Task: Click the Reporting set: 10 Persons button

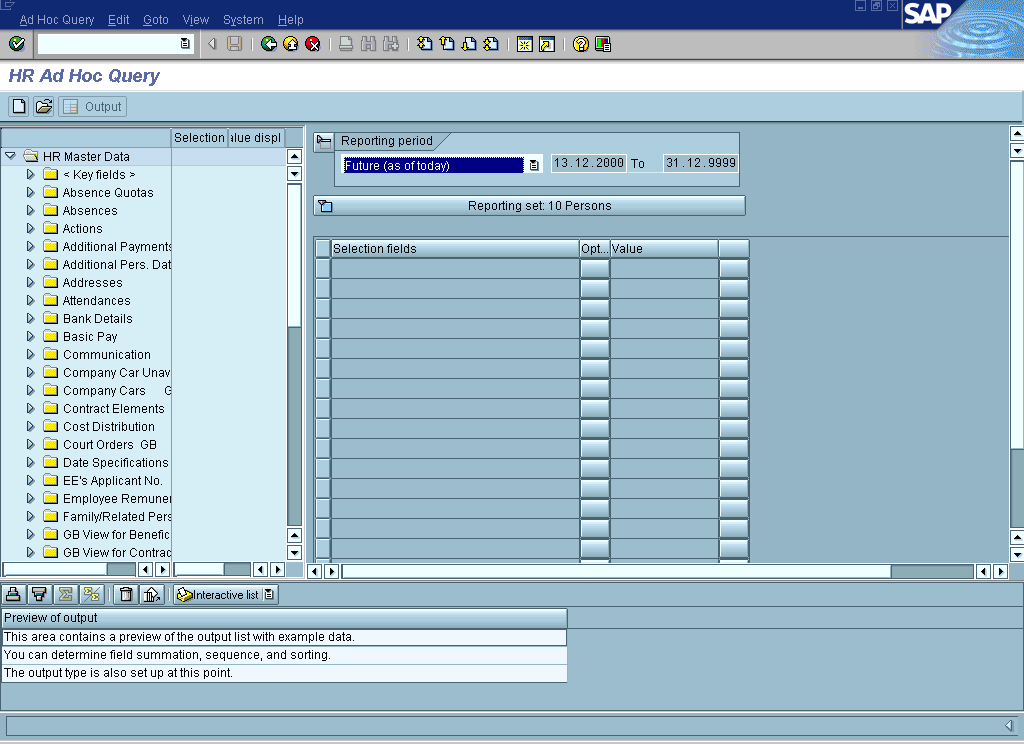Action: click(530, 206)
